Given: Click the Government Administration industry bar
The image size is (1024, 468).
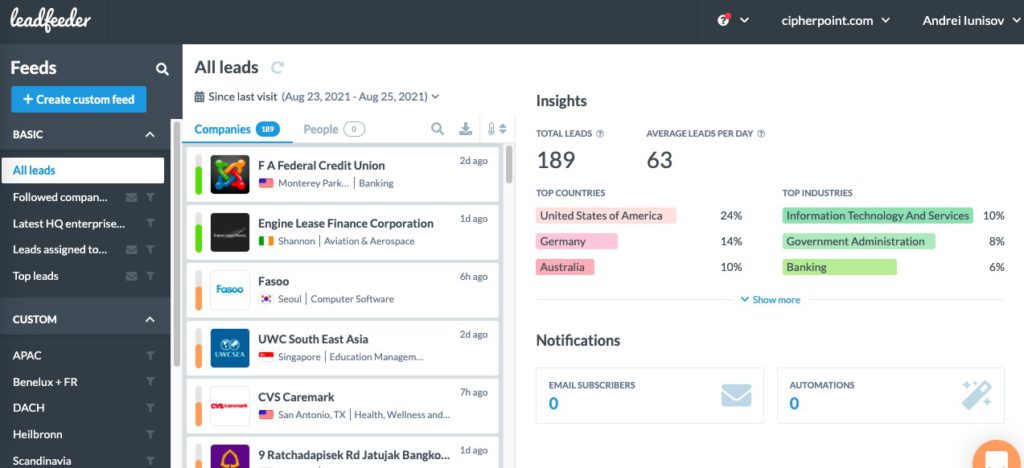Looking at the screenshot, I should pyautogui.click(x=859, y=242).
